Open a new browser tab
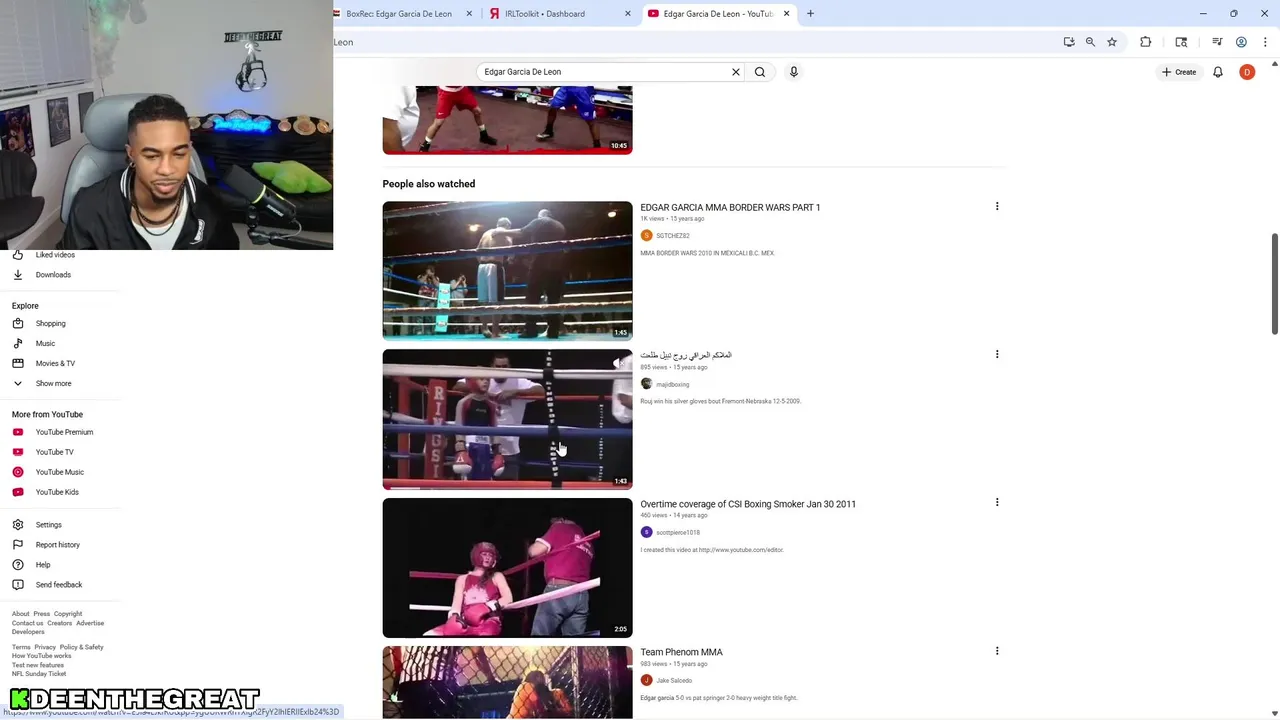The image size is (1280, 720). (810, 14)
